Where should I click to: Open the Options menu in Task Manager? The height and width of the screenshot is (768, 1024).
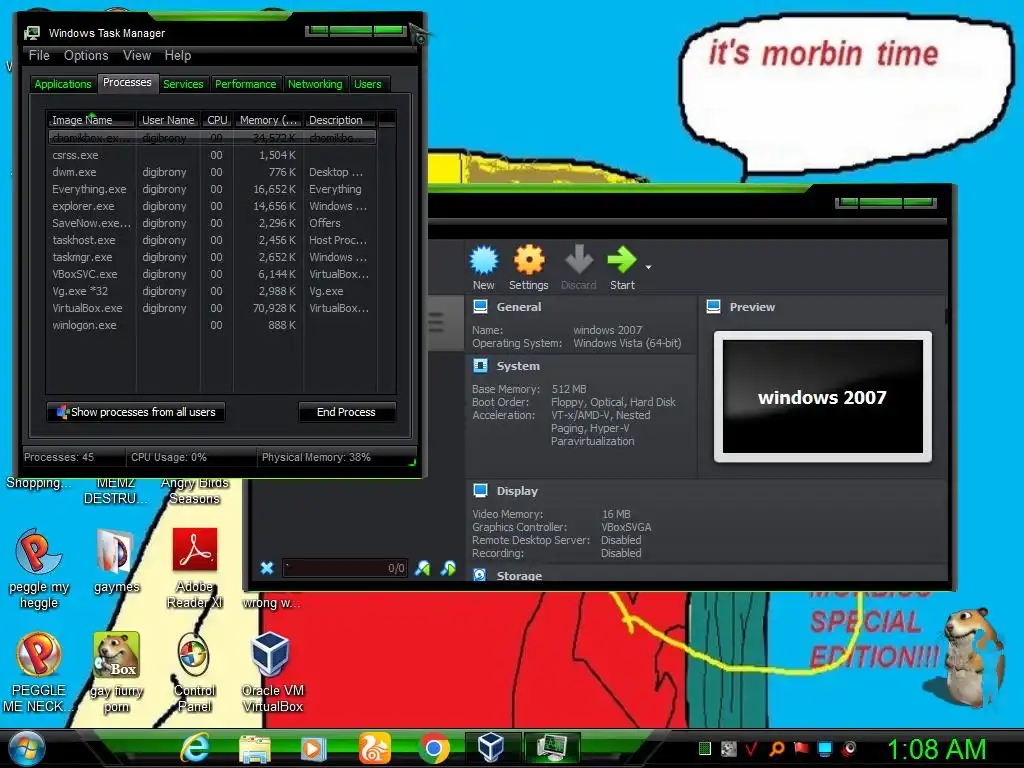[x=86, y=56]
